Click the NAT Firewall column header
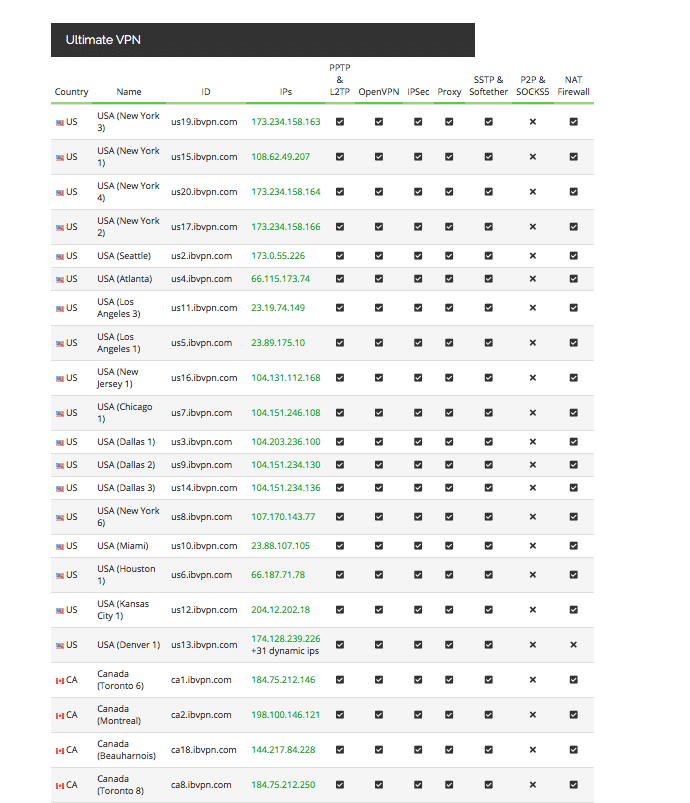 coord(573,86)
